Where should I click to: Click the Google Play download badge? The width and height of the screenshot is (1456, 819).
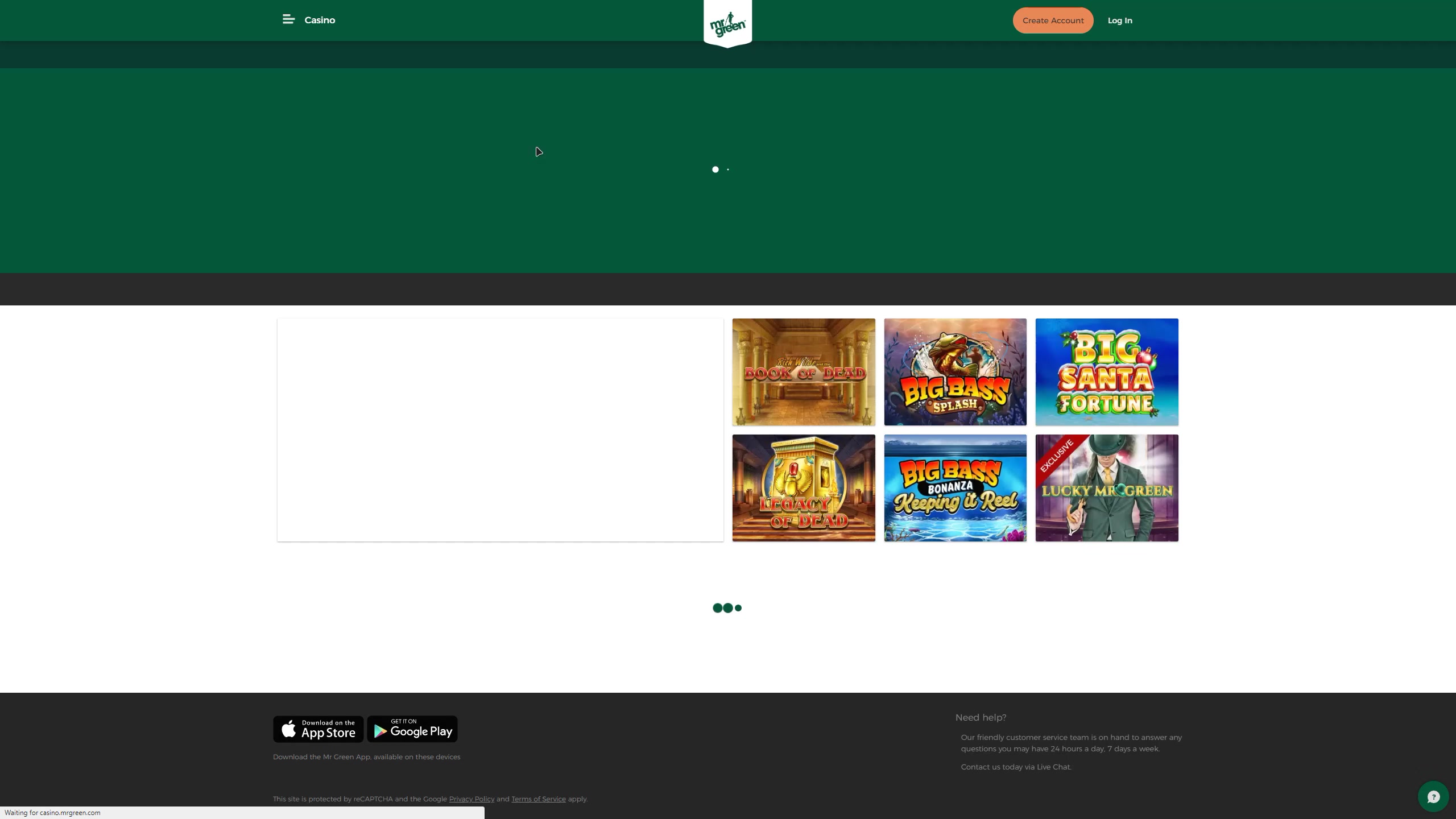(x=412, y=729)
